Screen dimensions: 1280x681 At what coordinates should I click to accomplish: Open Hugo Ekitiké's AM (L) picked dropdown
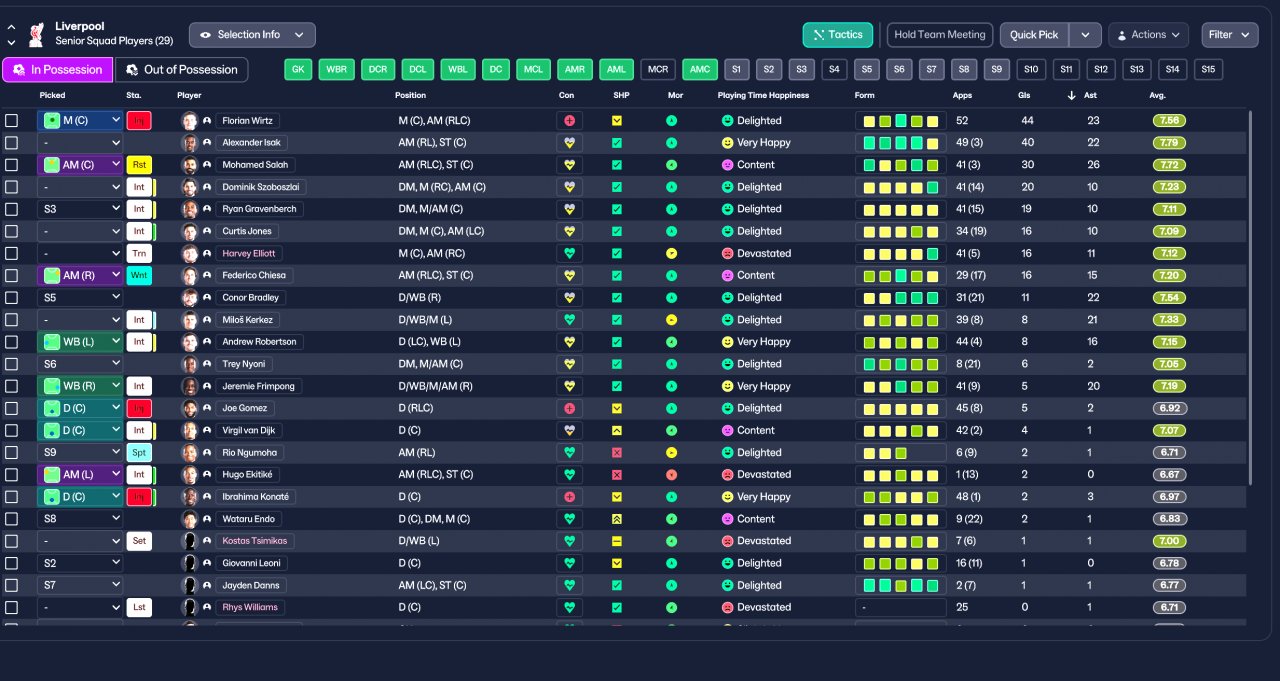(x=81, y=474)
